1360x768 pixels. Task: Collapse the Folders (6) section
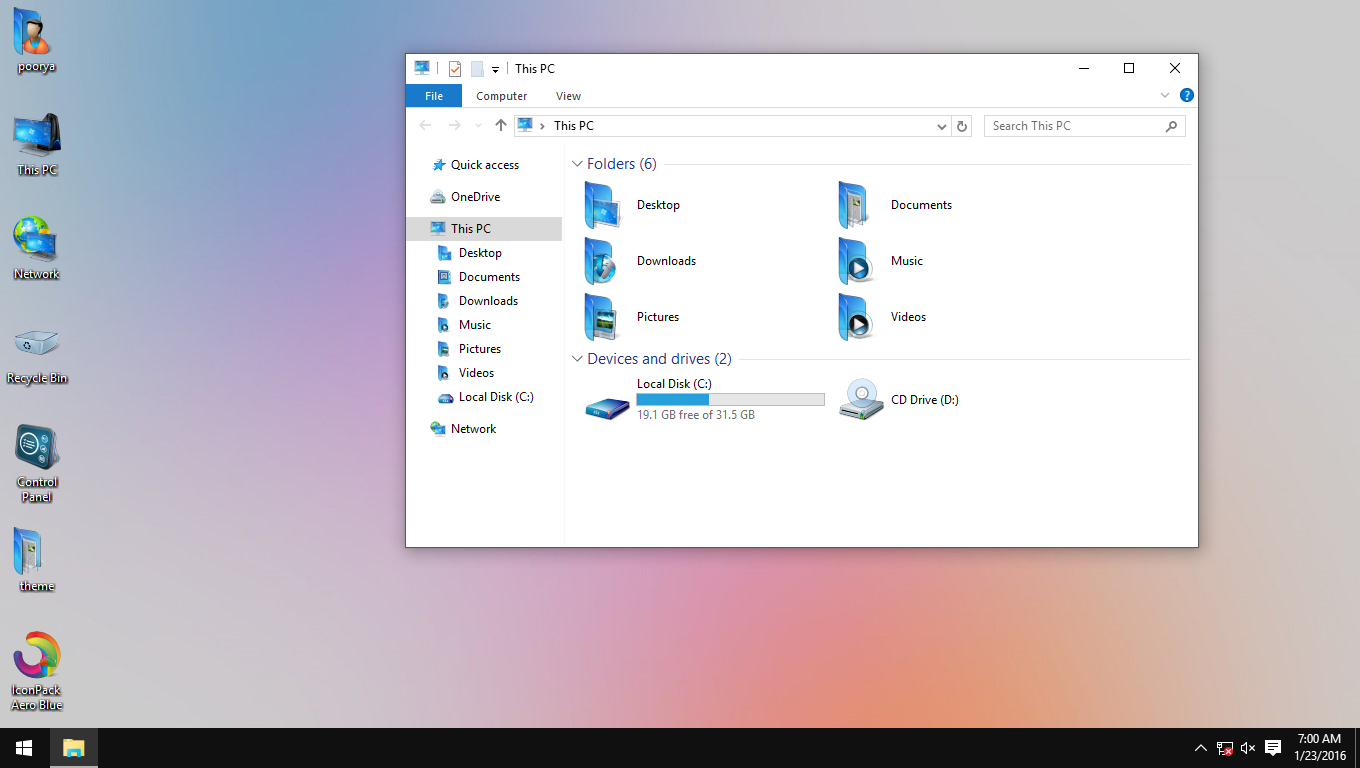tap(577, 163)
